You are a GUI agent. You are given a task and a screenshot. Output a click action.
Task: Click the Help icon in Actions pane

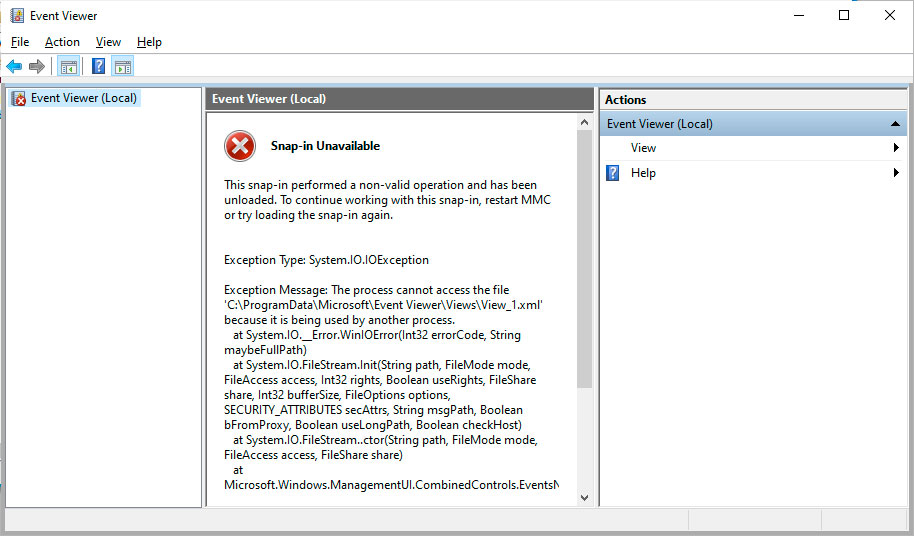point(613,173)
